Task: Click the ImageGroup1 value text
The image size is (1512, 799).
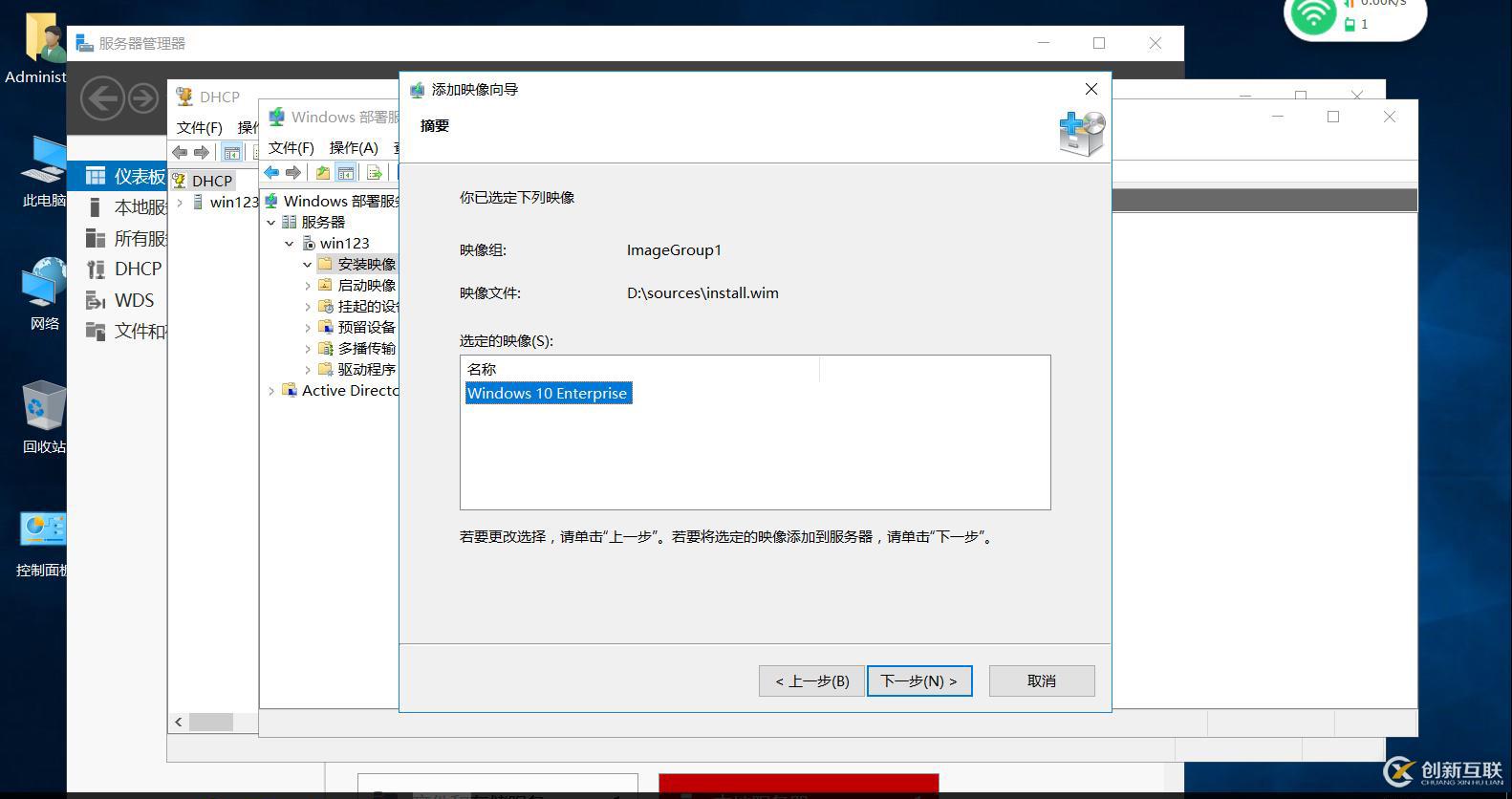Action: pyautogui.click(x=674, y=249)
